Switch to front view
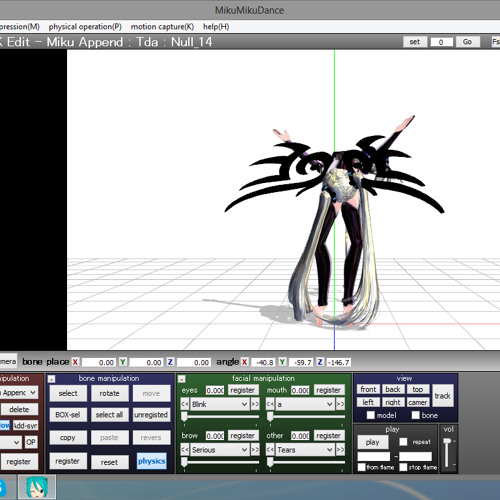 click(x=368, y=389)
